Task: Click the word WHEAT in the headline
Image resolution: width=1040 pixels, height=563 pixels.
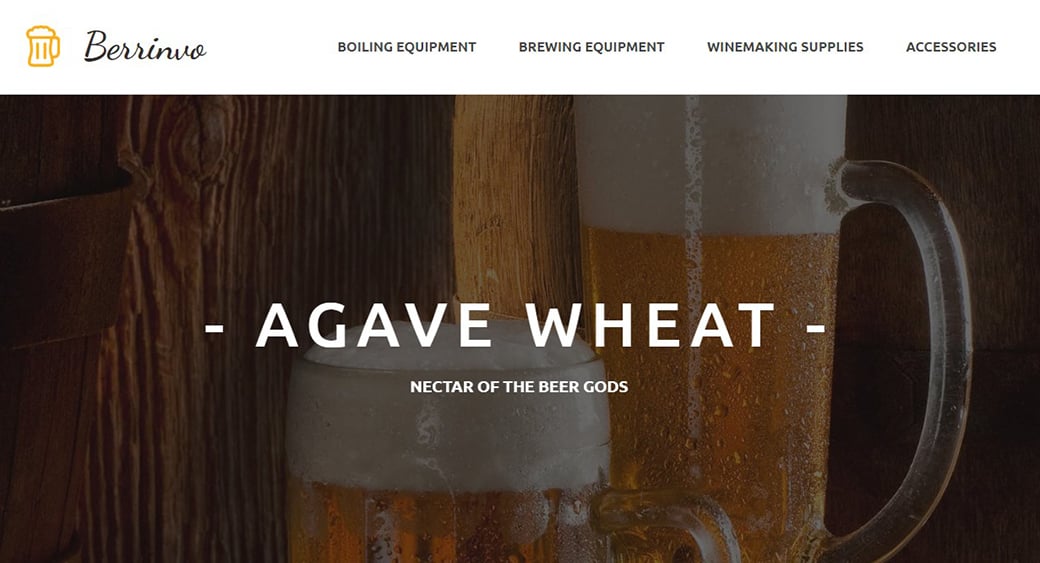Action: pyautogui.click(x=651, y=325)
